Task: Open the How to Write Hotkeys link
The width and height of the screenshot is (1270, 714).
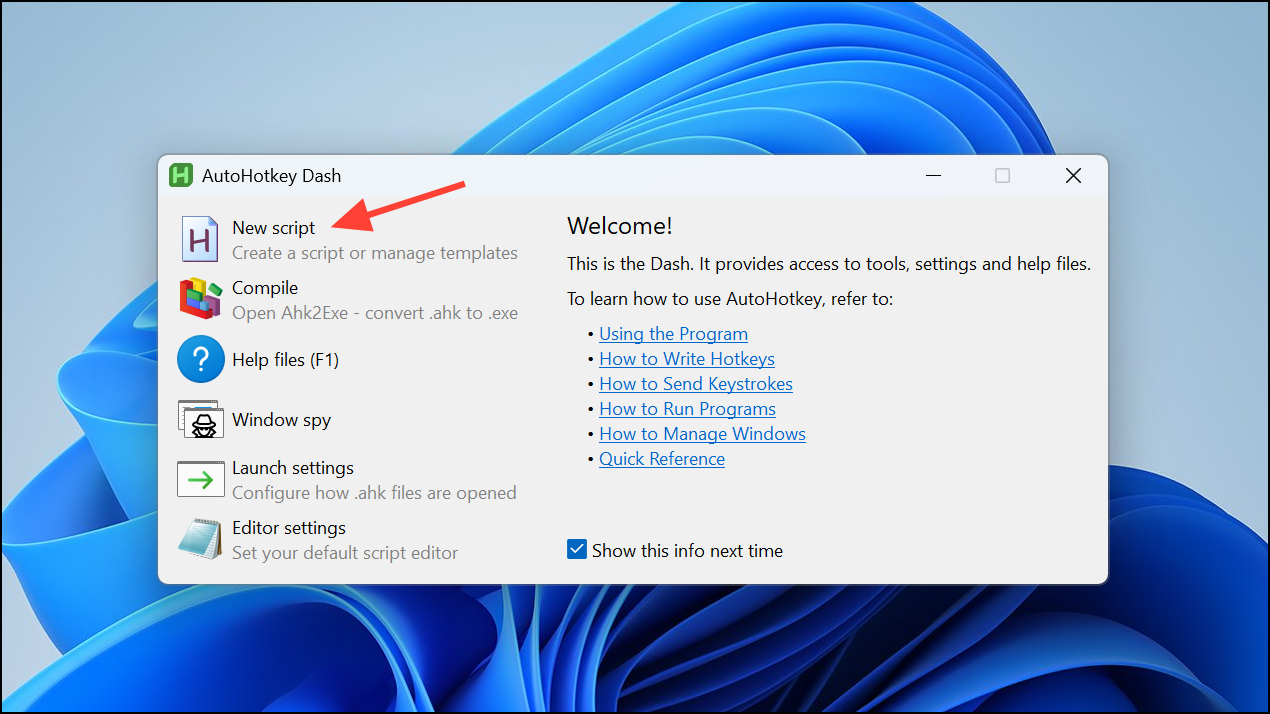Action: [x=687, y=359]
